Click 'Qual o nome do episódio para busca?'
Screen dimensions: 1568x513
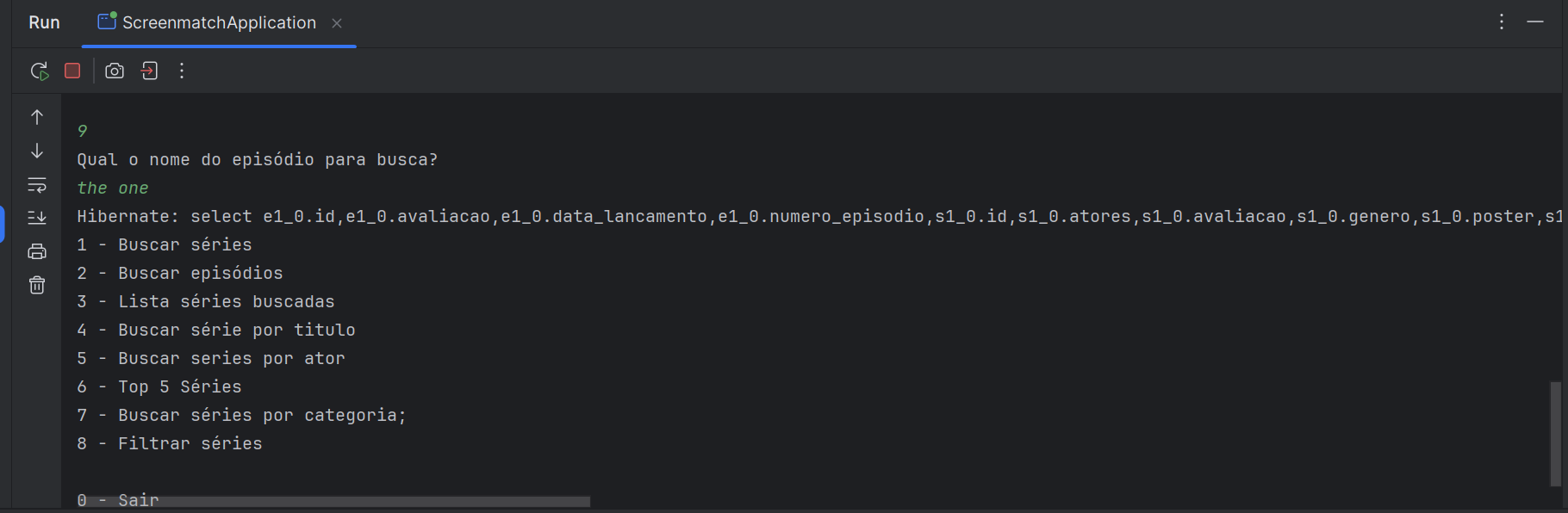pos(258,160)
